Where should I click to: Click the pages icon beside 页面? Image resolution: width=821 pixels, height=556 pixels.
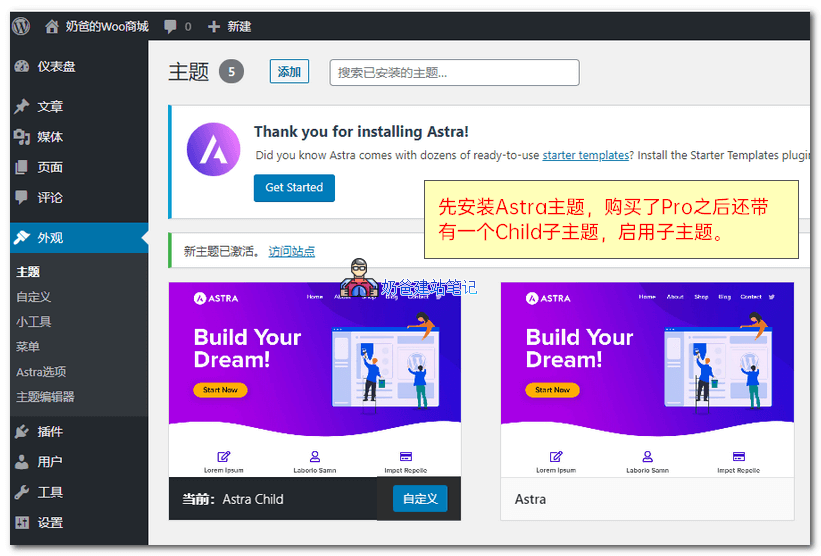pos(22,167)
